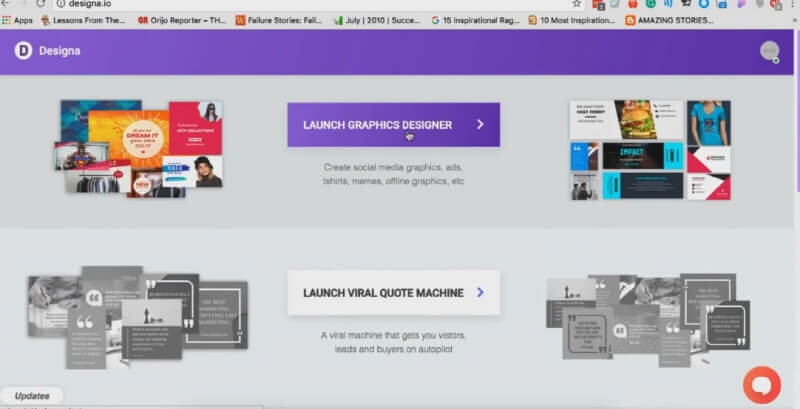Launch the Viral Quote Machine

(393, 293)
